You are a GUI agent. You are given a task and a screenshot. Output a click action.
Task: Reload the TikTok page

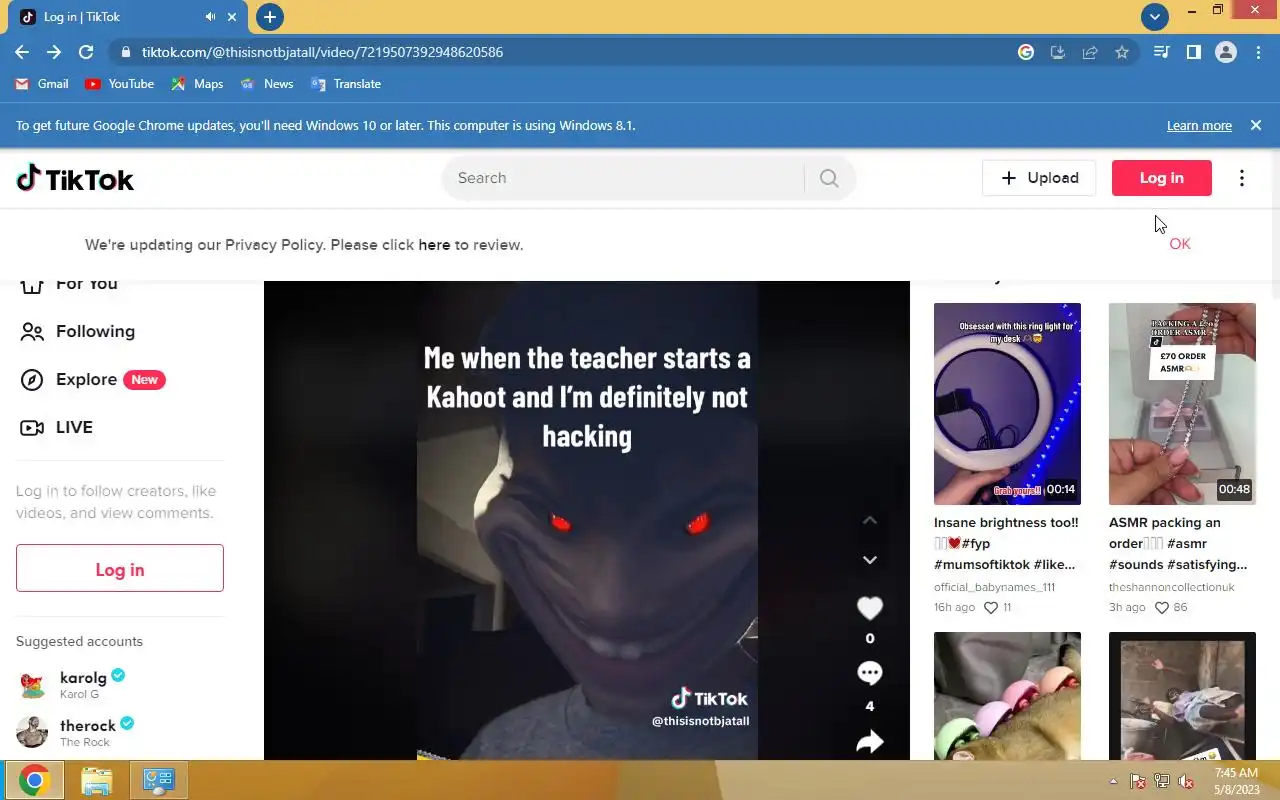(x=86, y=52)
